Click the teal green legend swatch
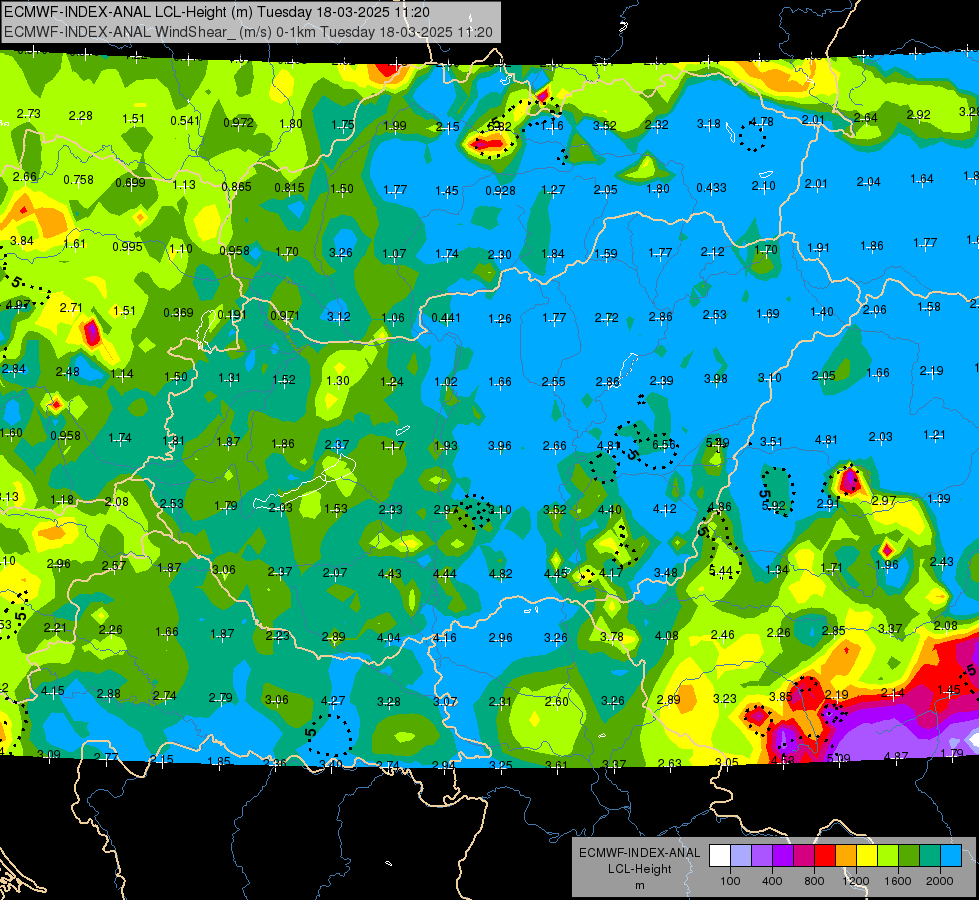 [930, 856]
